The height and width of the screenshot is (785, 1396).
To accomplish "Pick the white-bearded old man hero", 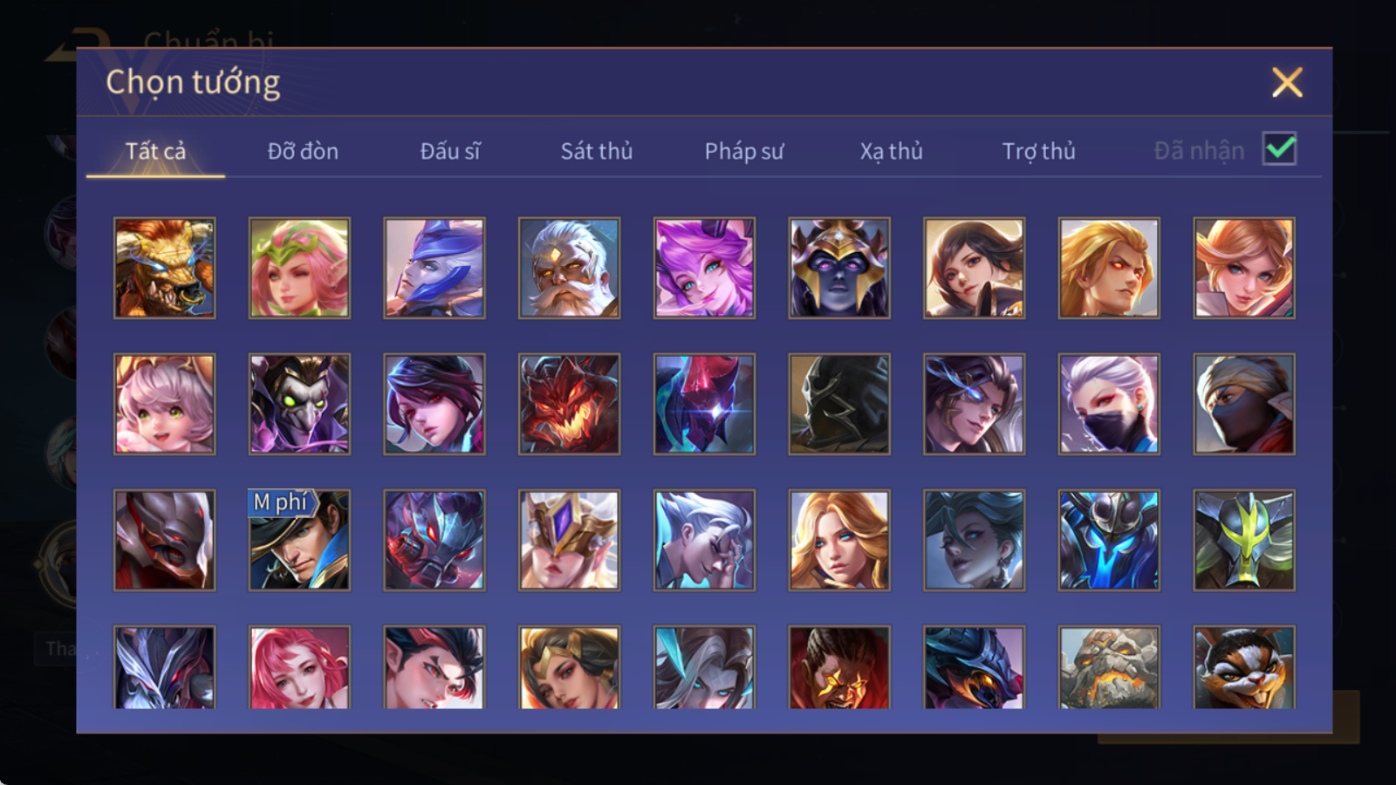I will pos(569,268).
